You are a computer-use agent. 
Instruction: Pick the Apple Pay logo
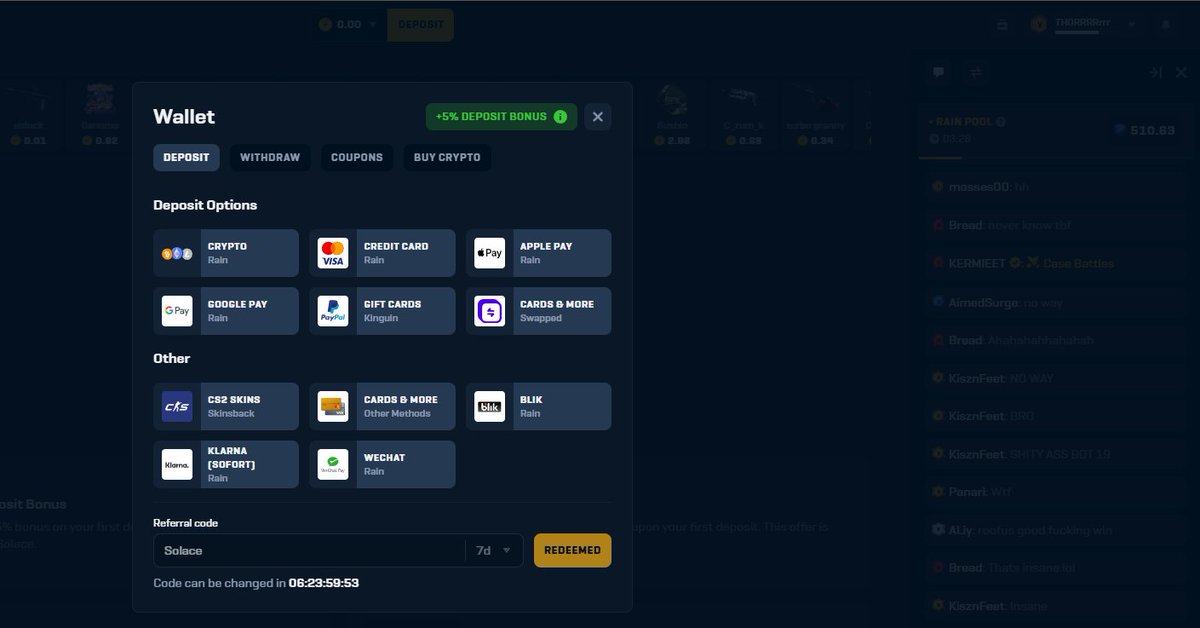[489, 253]
